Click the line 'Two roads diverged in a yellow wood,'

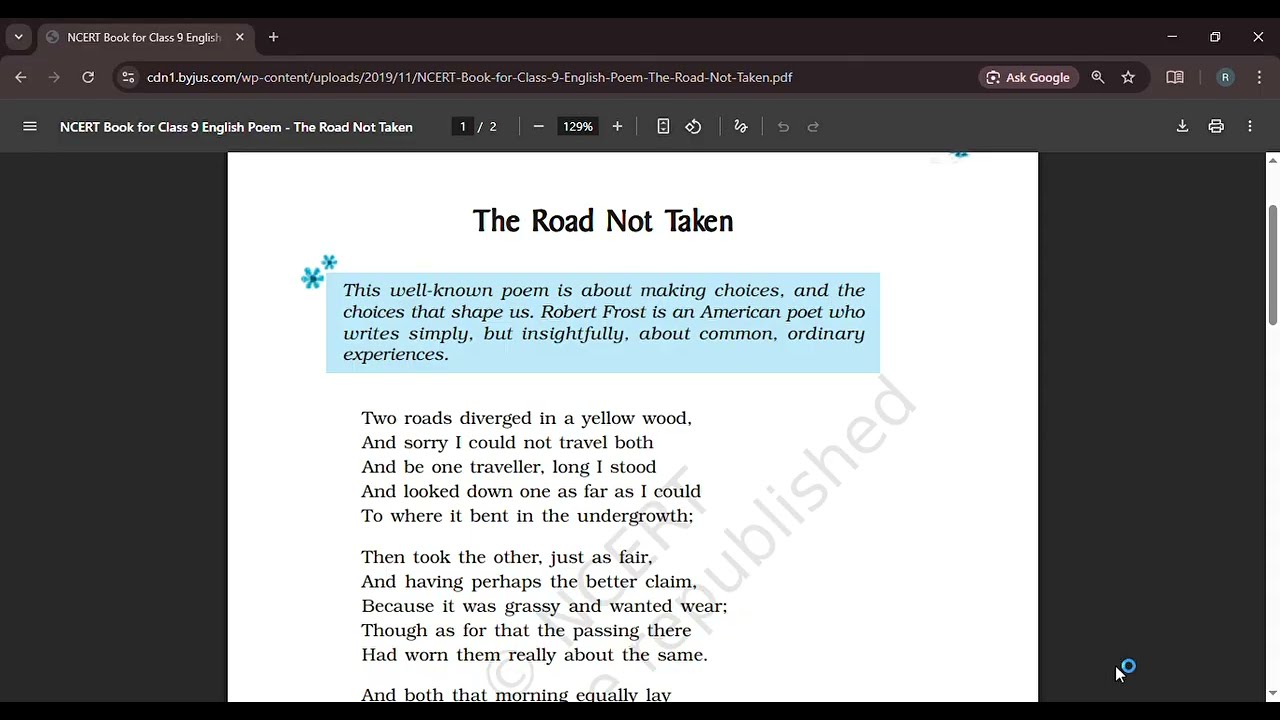tap(526, 418)
